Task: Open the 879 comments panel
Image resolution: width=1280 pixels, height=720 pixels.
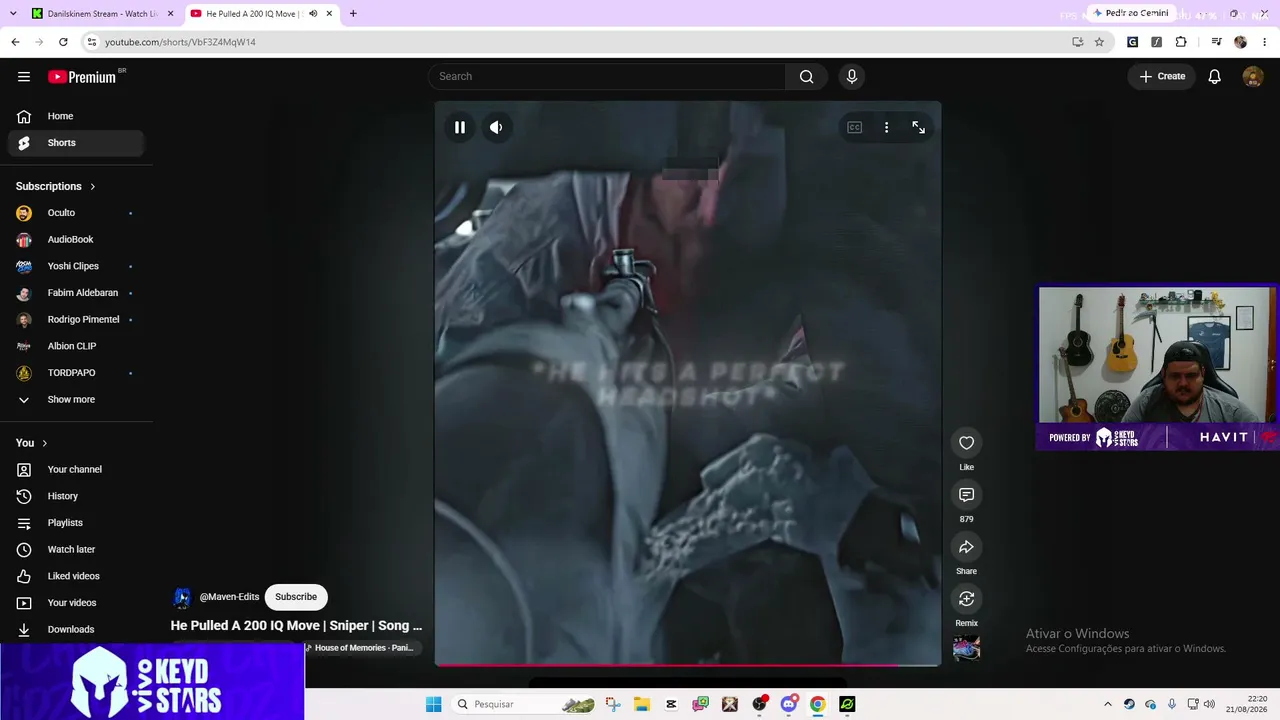Action: click(x=966, y=495)
